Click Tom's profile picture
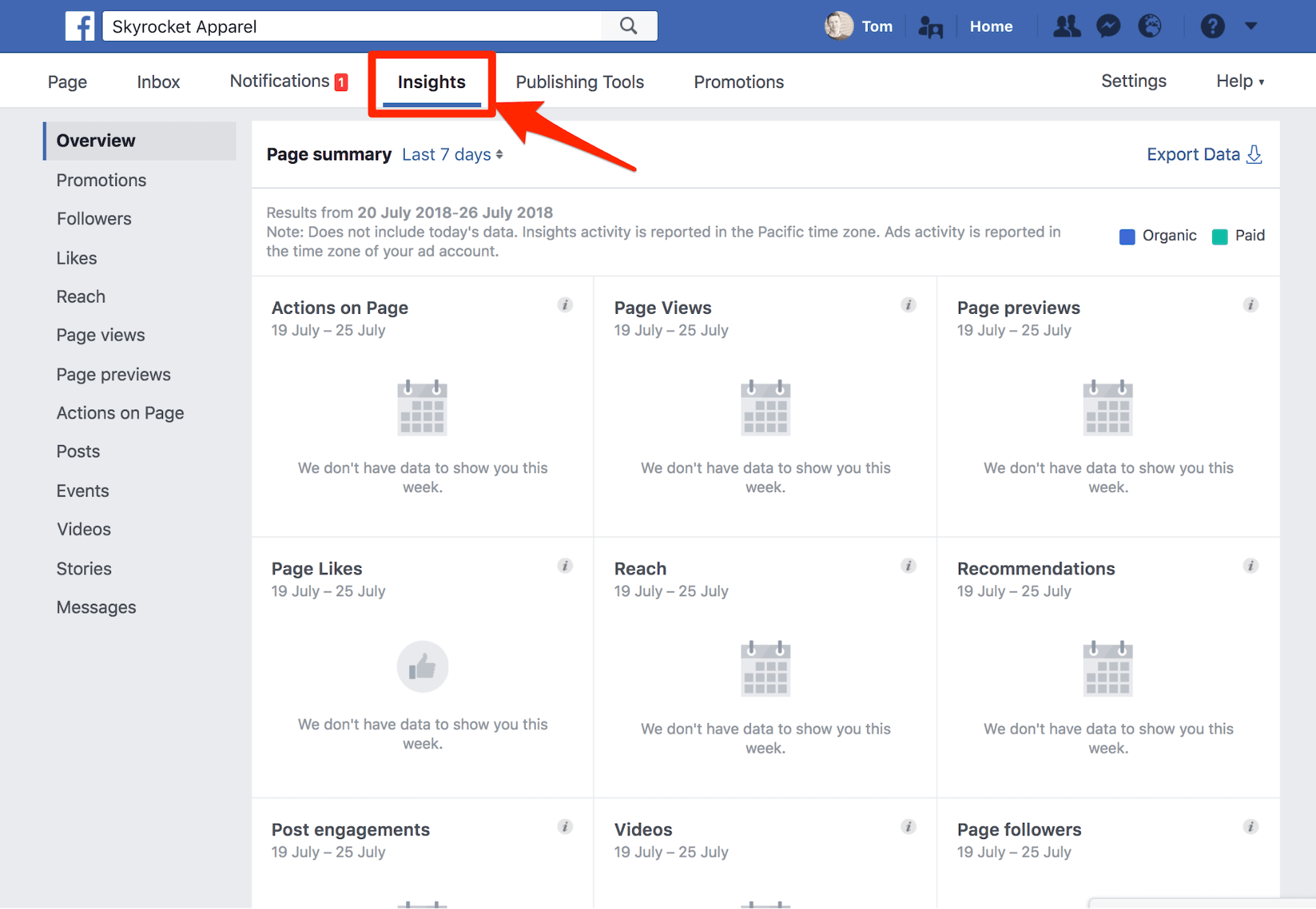Screen dimensions: 1316x909 point(838,26)
